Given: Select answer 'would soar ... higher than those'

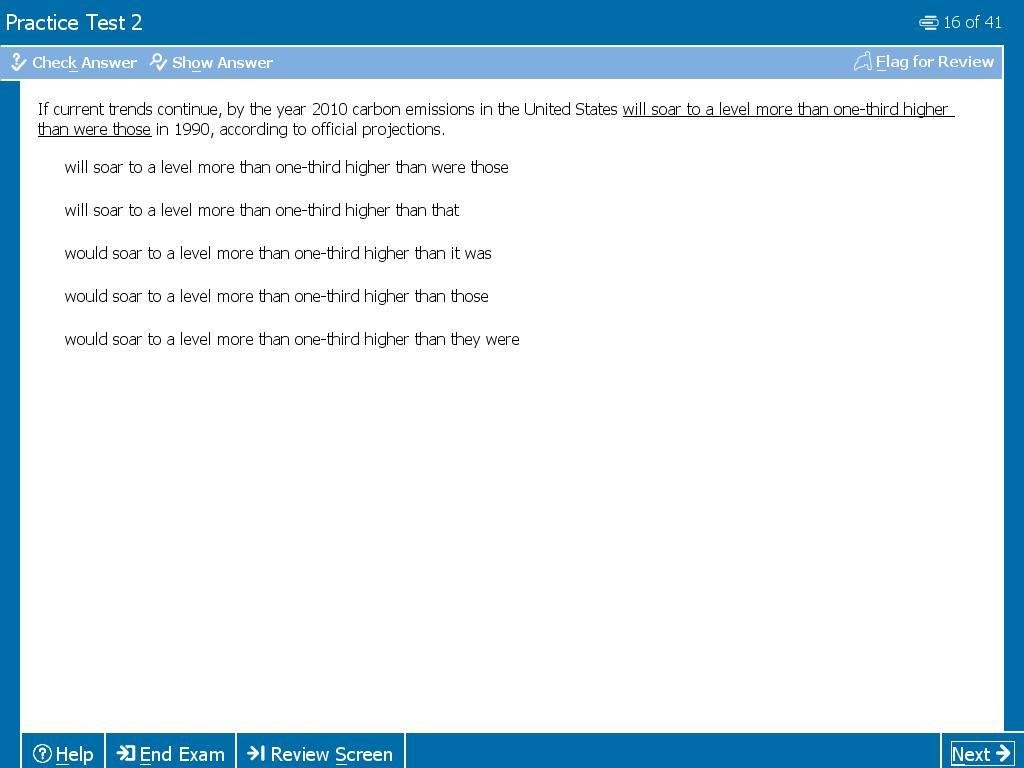Looking at the screenshot, I should pyautogui.click(x=276, y=296).
